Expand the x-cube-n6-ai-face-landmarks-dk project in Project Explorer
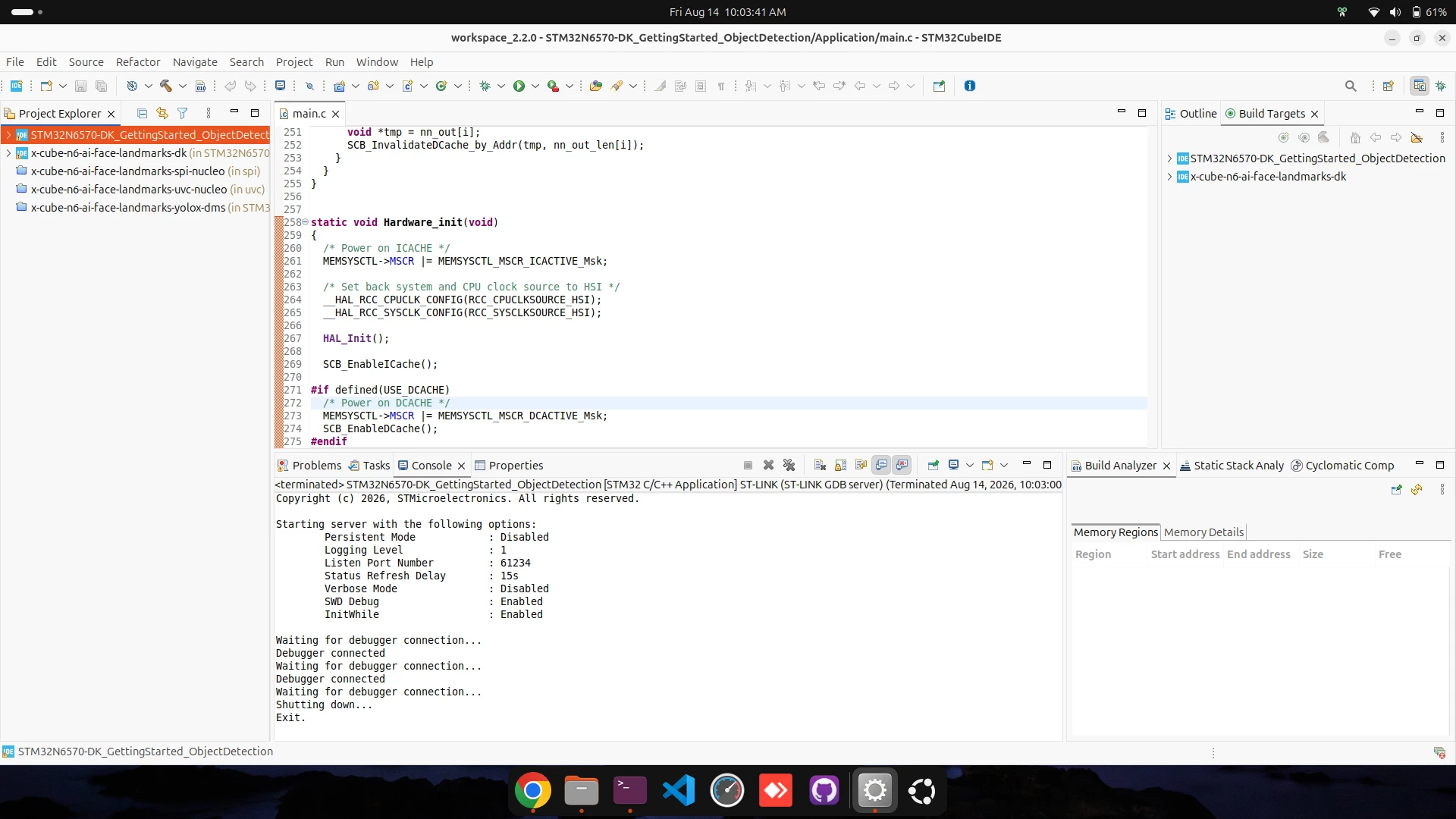Image resolution: width=1456 pixels, height=819 pixels. (x=8, y=153)
